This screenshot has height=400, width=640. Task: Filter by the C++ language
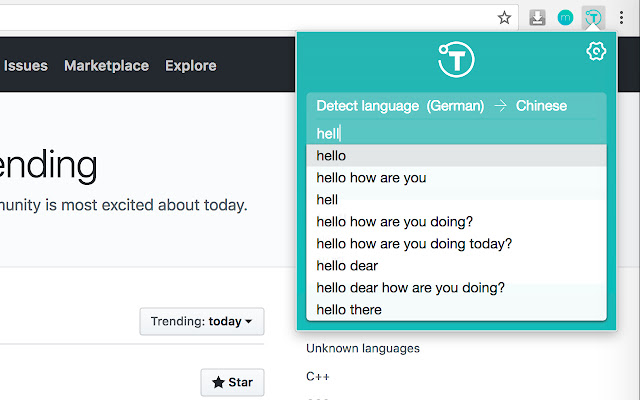[318, 377]
